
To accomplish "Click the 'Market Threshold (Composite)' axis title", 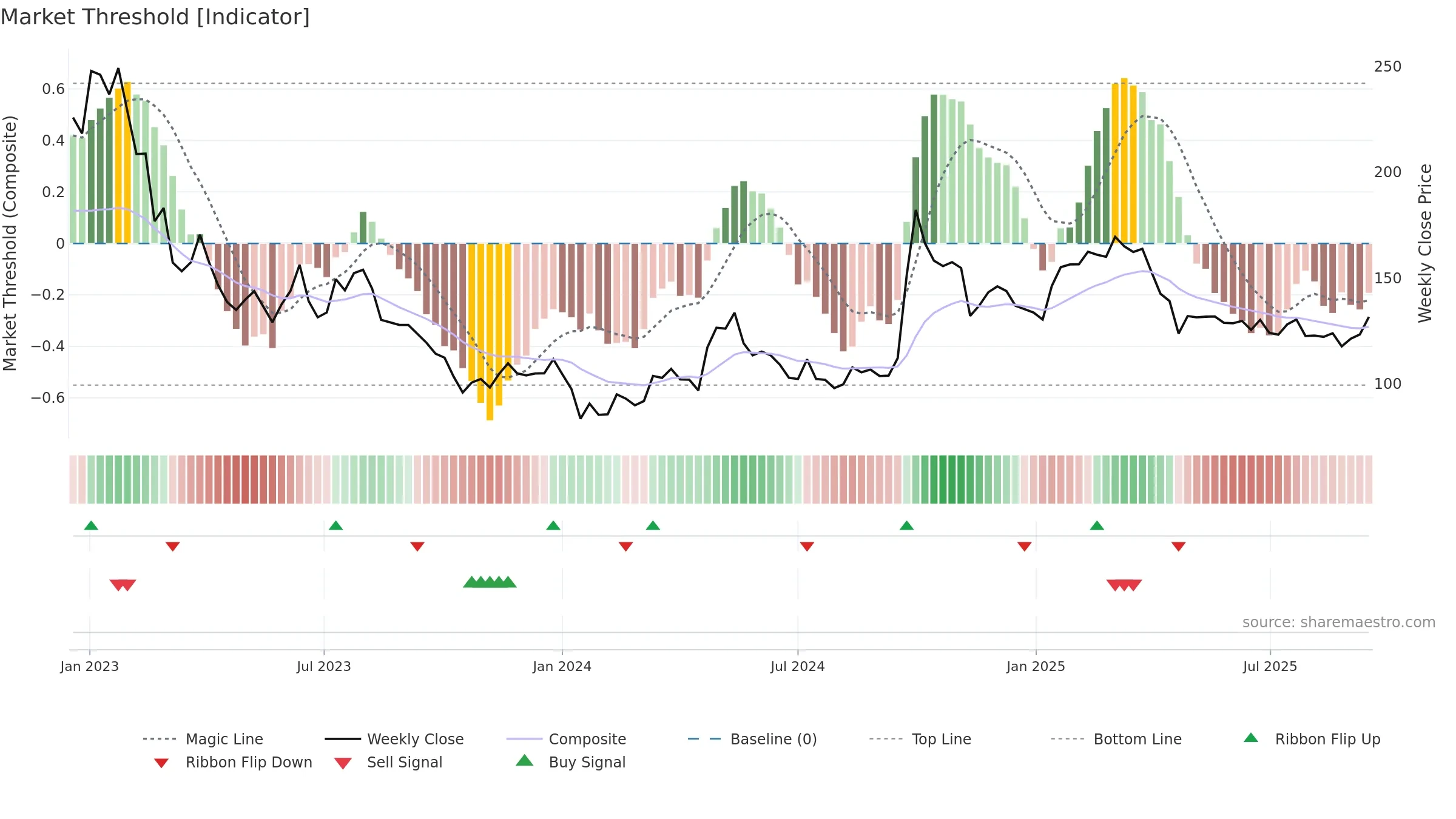I will coord(10,243).
